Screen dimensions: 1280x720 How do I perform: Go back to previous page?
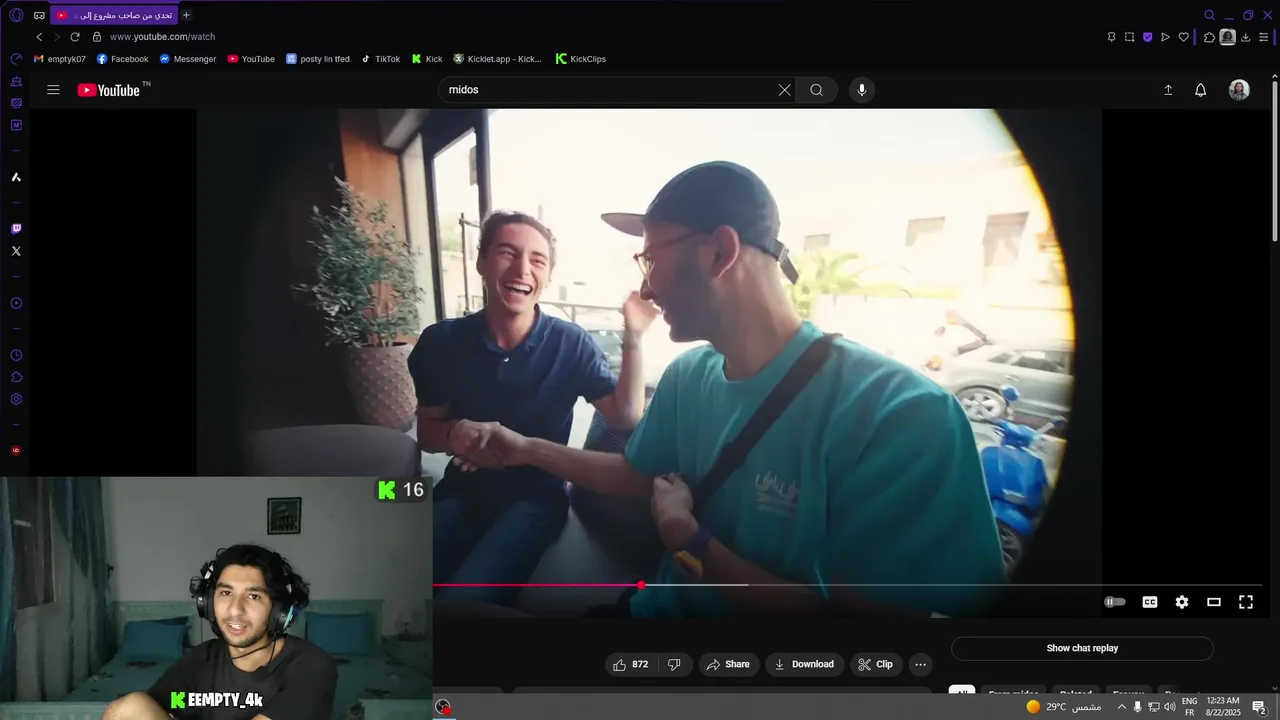tap(39, 37)
